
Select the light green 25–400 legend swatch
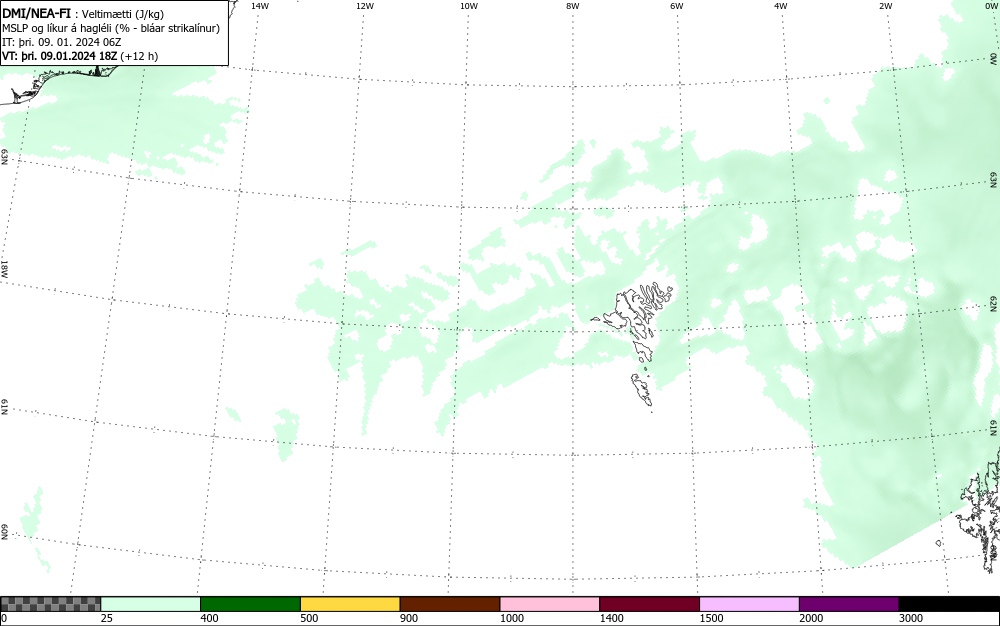coord(151,604)
